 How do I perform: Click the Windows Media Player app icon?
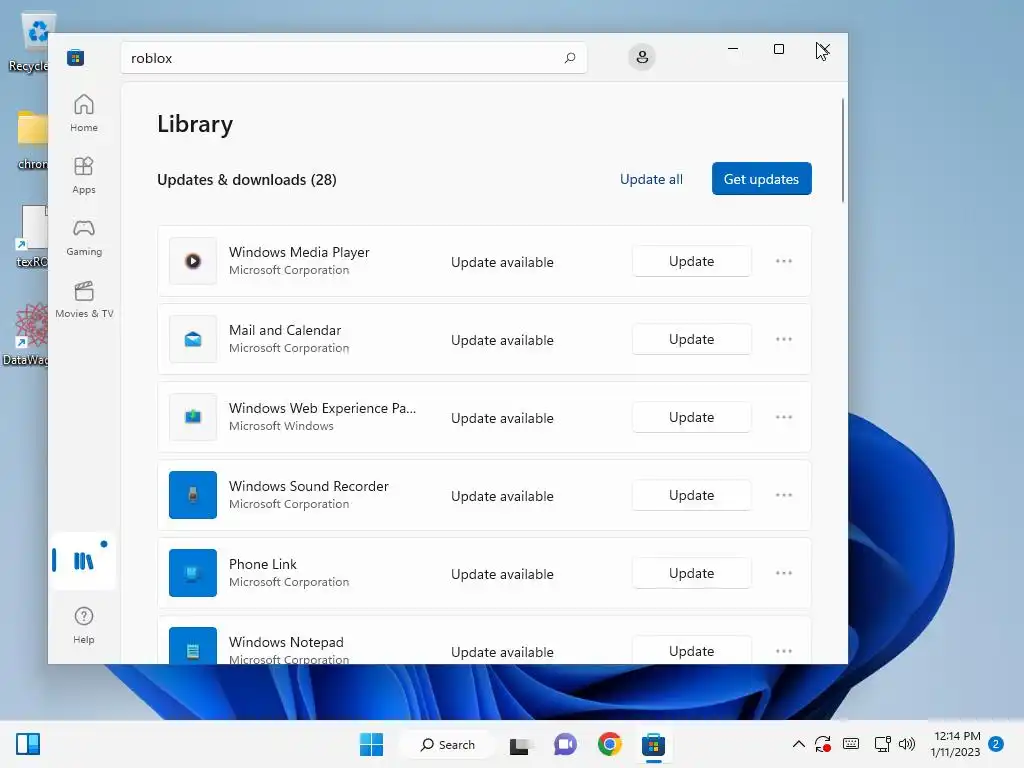point(193,261)
